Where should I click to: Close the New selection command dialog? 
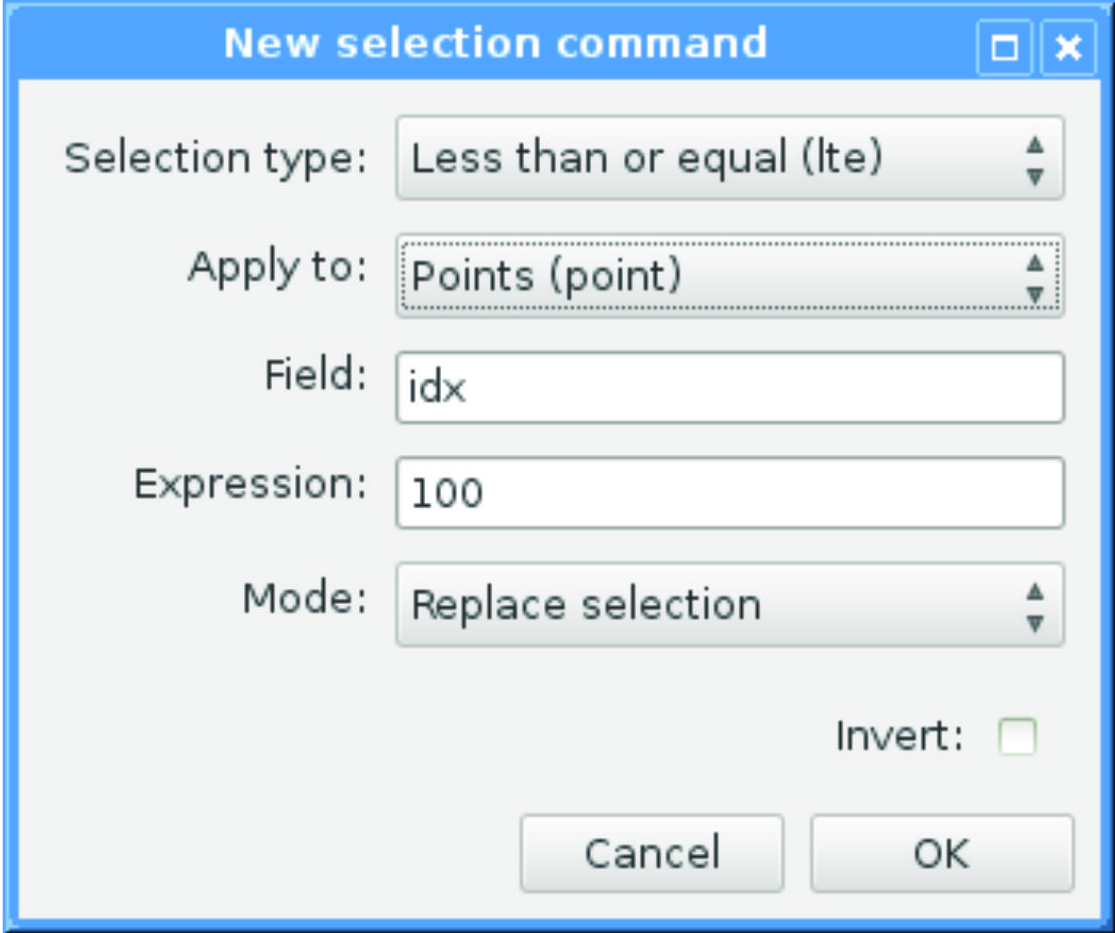[1068, 48]
